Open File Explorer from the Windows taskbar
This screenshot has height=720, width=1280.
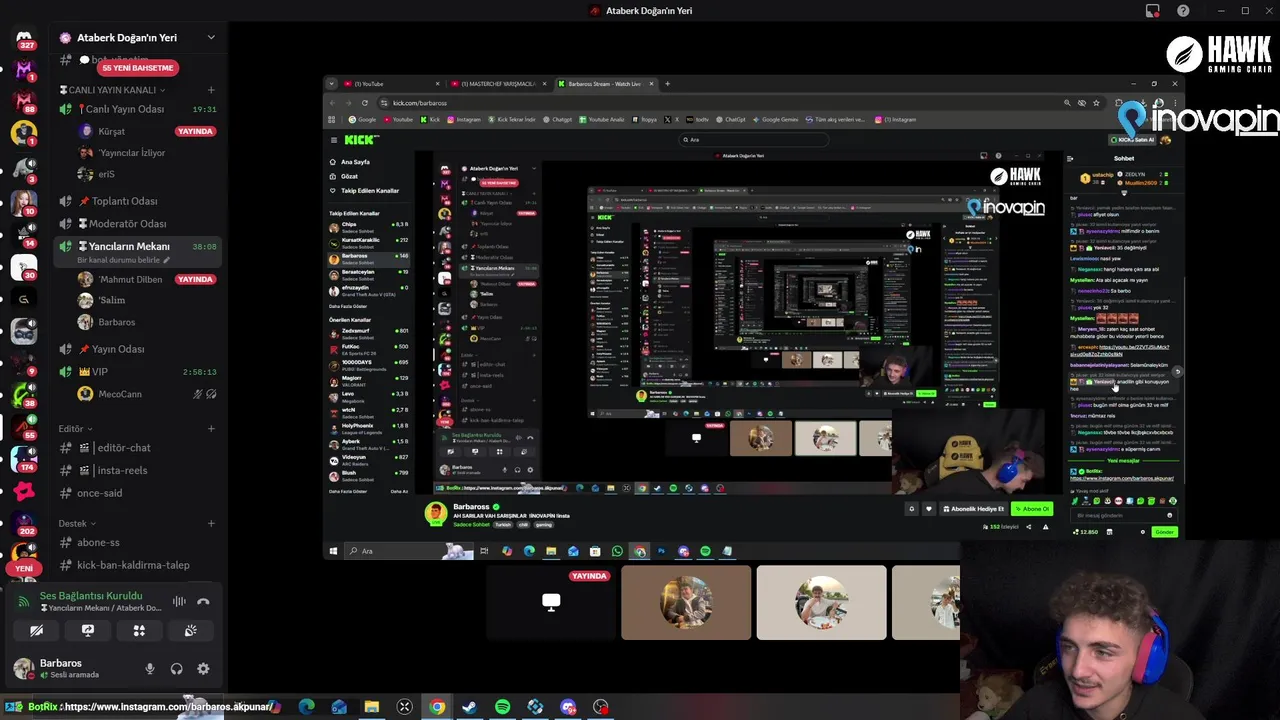[371, 707]
